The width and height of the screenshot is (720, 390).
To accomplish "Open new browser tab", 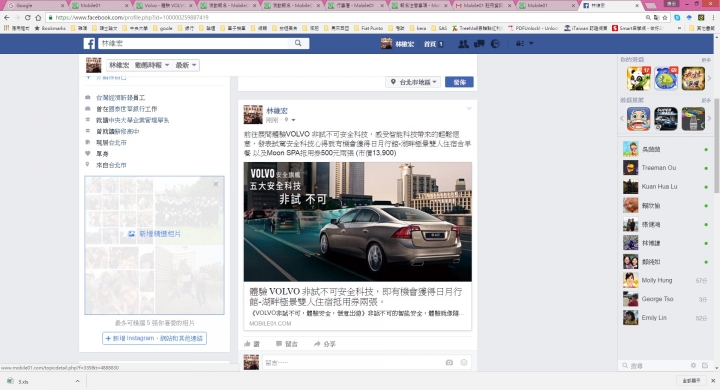I will [x=650, y=6].
